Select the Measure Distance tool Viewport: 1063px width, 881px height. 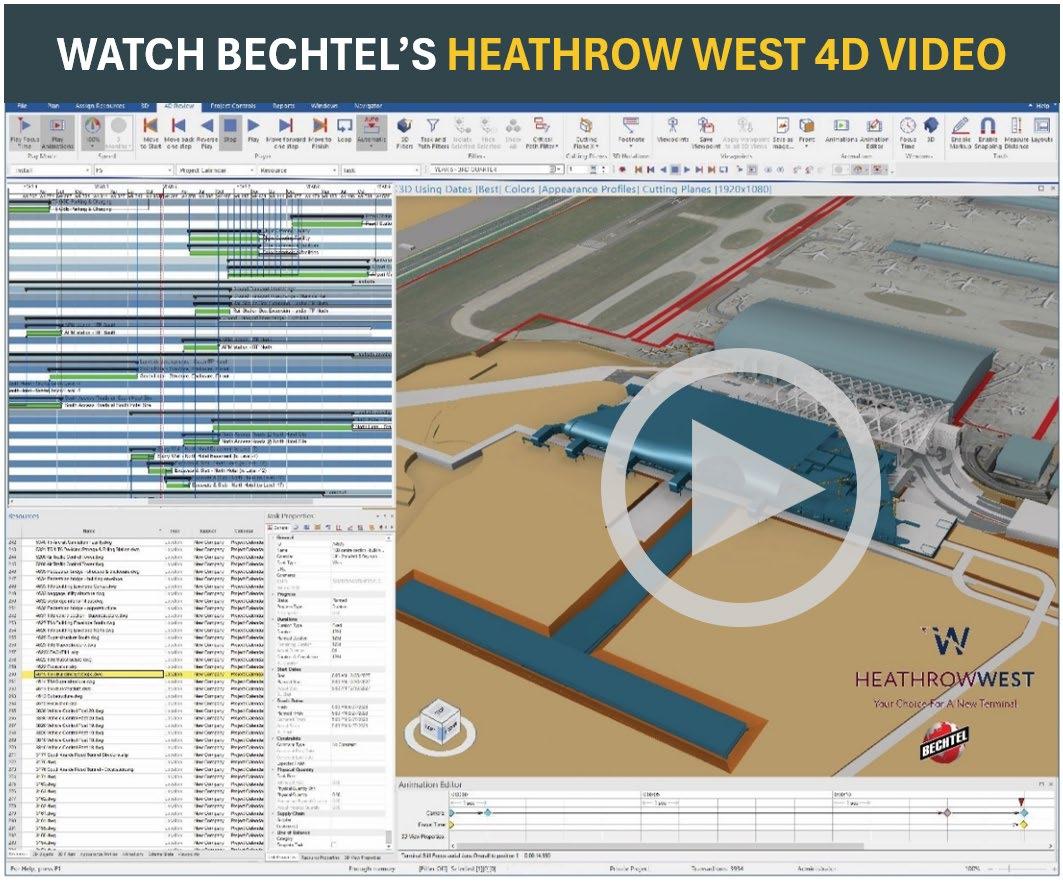tap(1016, 133)
